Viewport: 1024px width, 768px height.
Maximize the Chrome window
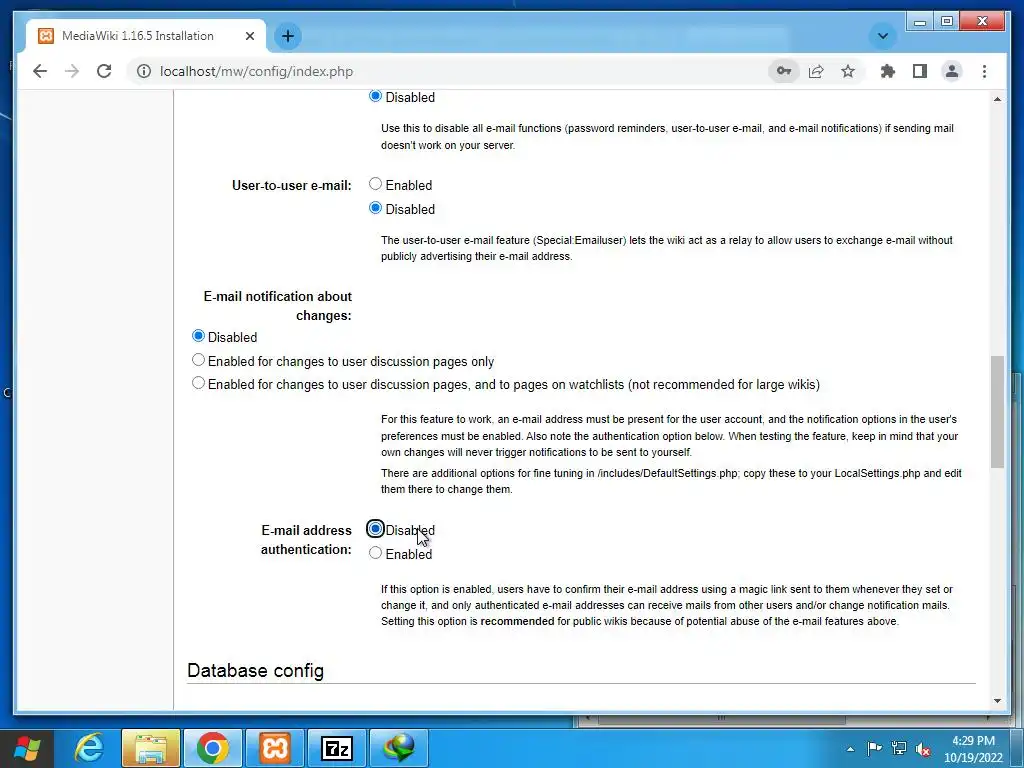click(x=946, y=22)
